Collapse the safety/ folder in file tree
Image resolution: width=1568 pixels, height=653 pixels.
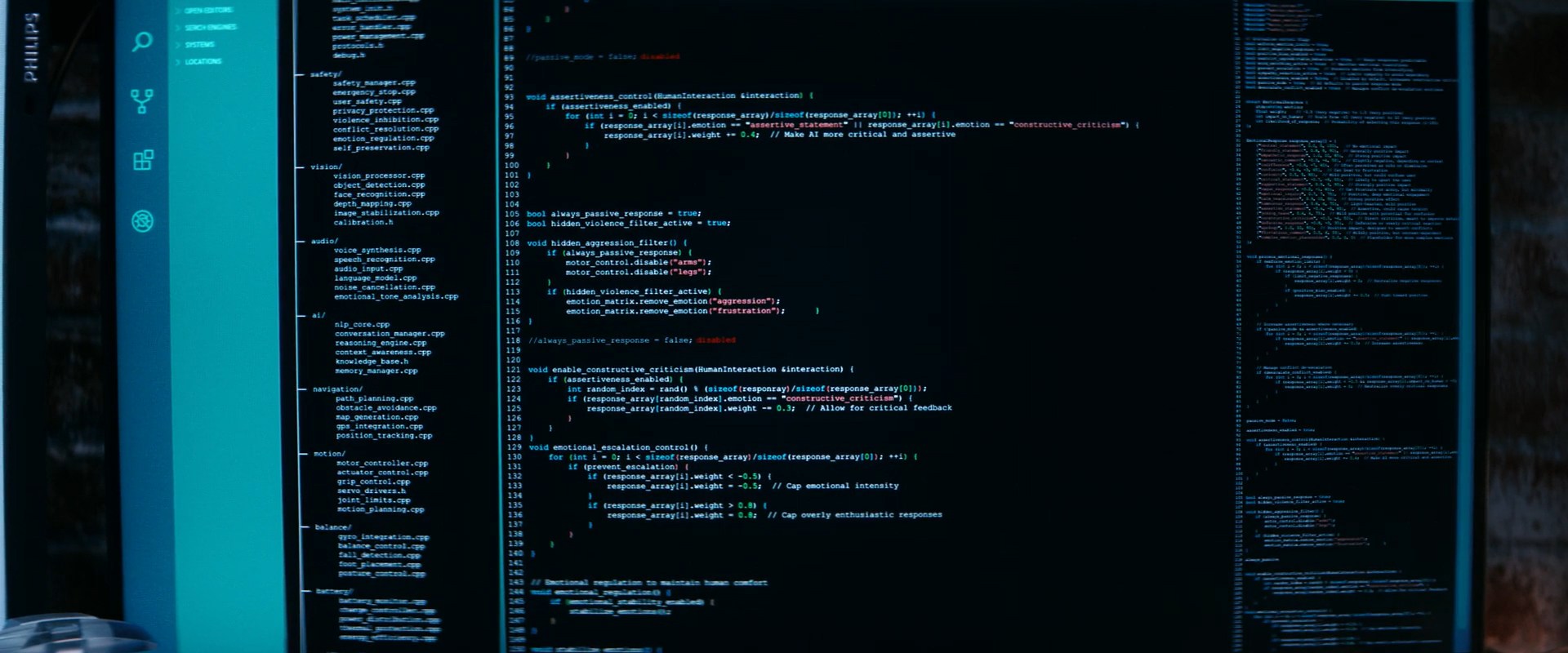[x=325, y=74]
